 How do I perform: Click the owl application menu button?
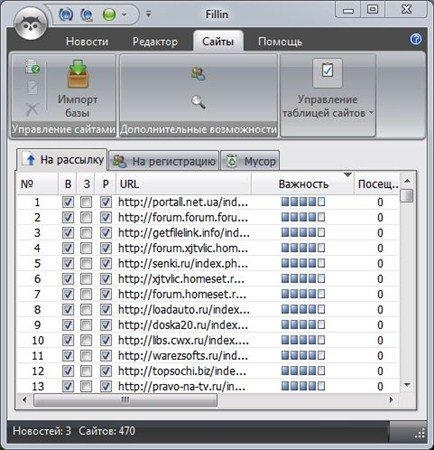[30, 24]
